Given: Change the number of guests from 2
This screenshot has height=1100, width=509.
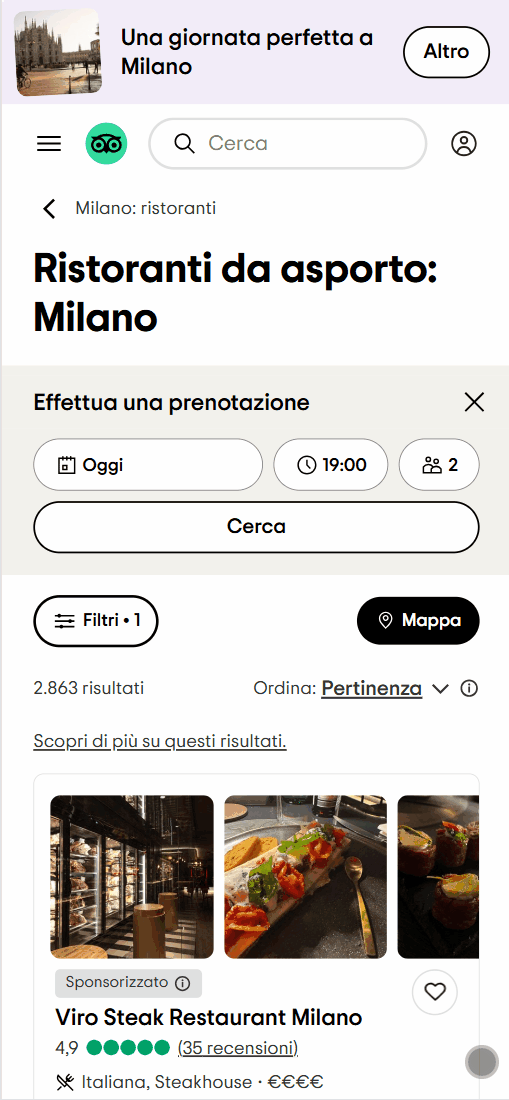Looking at the screenshot, I should tap(439, 464).
